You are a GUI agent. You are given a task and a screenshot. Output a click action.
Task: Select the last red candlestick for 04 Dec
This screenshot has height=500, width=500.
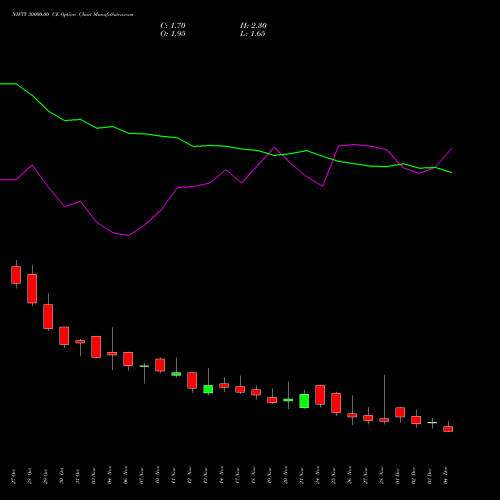pyautogui.click(x=448, y=429)
